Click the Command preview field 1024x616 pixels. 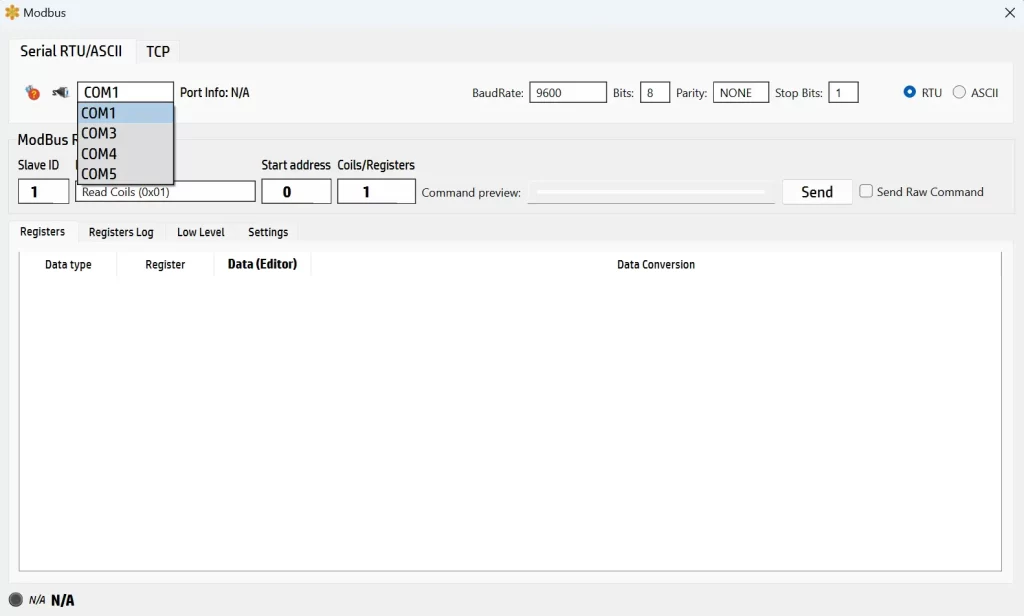click(651, 192)
